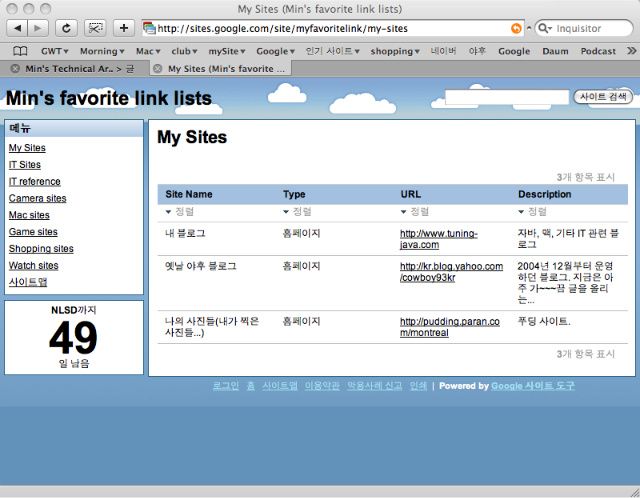Screen dimensions: 640x498
Task: Open Game sites in the sidebar
Action: (x=33, y=232)
